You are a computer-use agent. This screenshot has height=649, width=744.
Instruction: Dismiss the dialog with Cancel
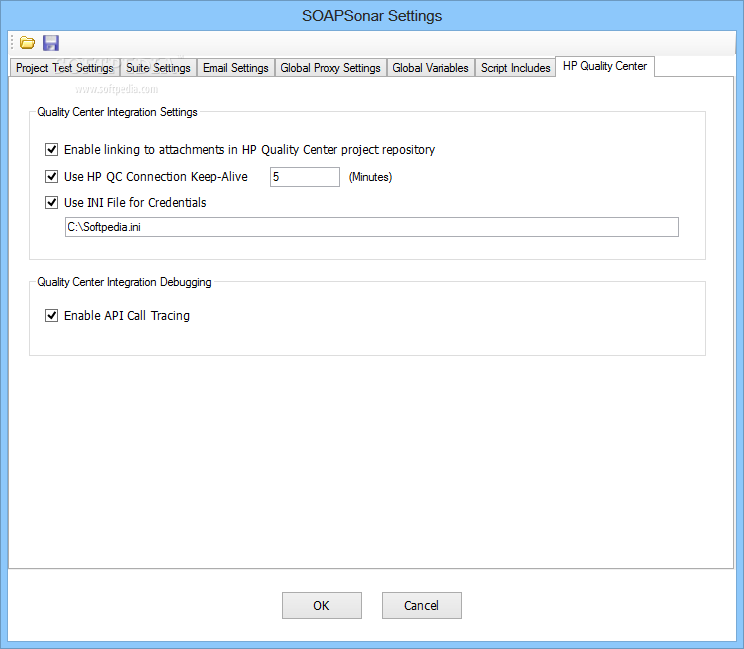tap(421, 605)
